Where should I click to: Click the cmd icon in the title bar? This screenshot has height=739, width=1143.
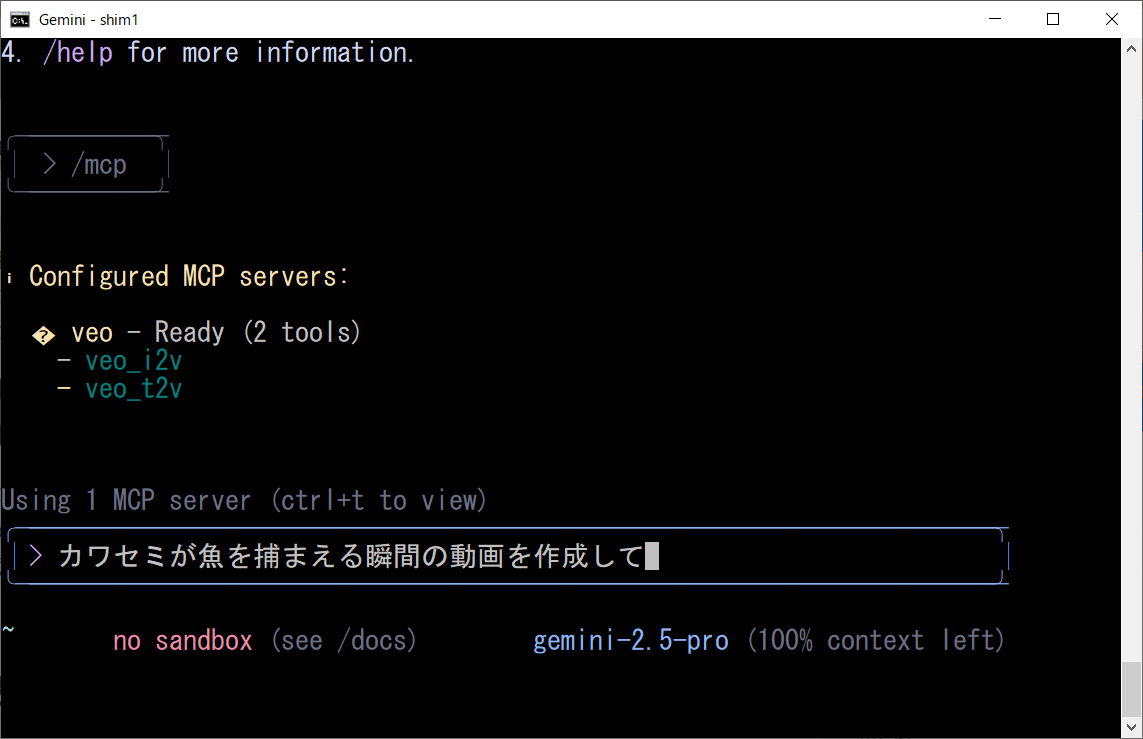pos(19,19)
